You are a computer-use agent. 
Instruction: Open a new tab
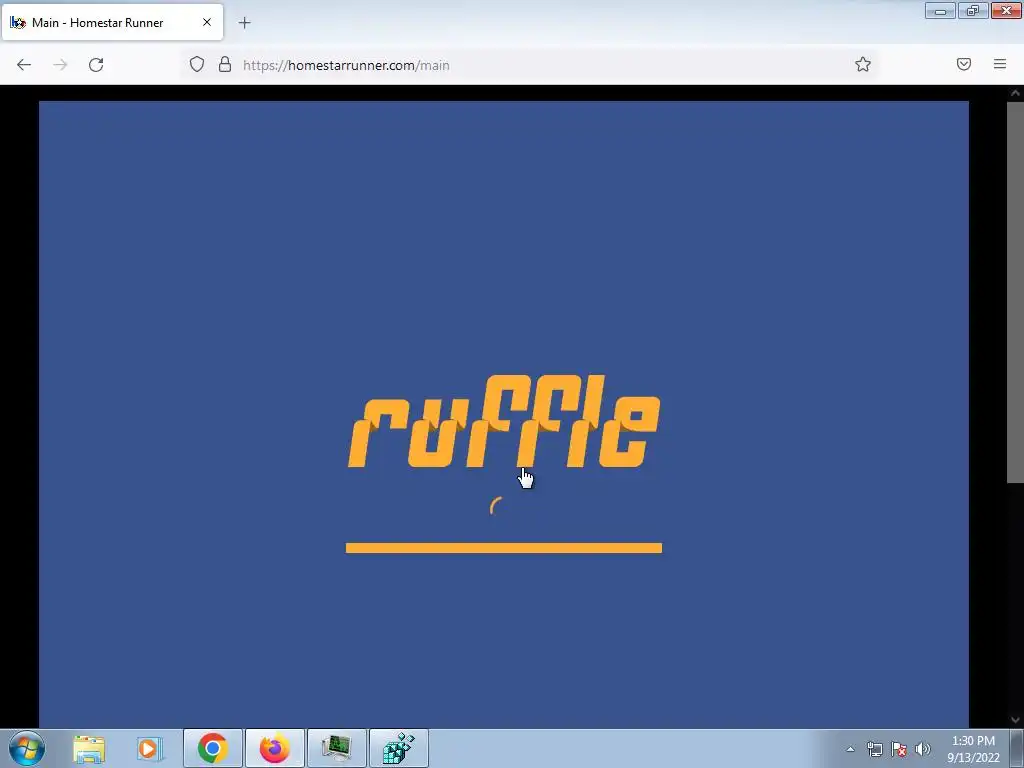pyautogui.click(x=244, y=23)
